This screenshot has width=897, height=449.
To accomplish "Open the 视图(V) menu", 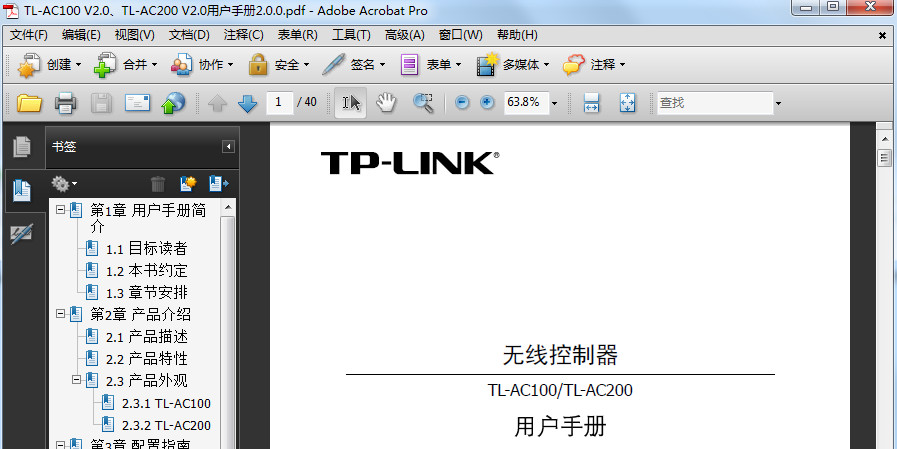I will click(134, 35).
